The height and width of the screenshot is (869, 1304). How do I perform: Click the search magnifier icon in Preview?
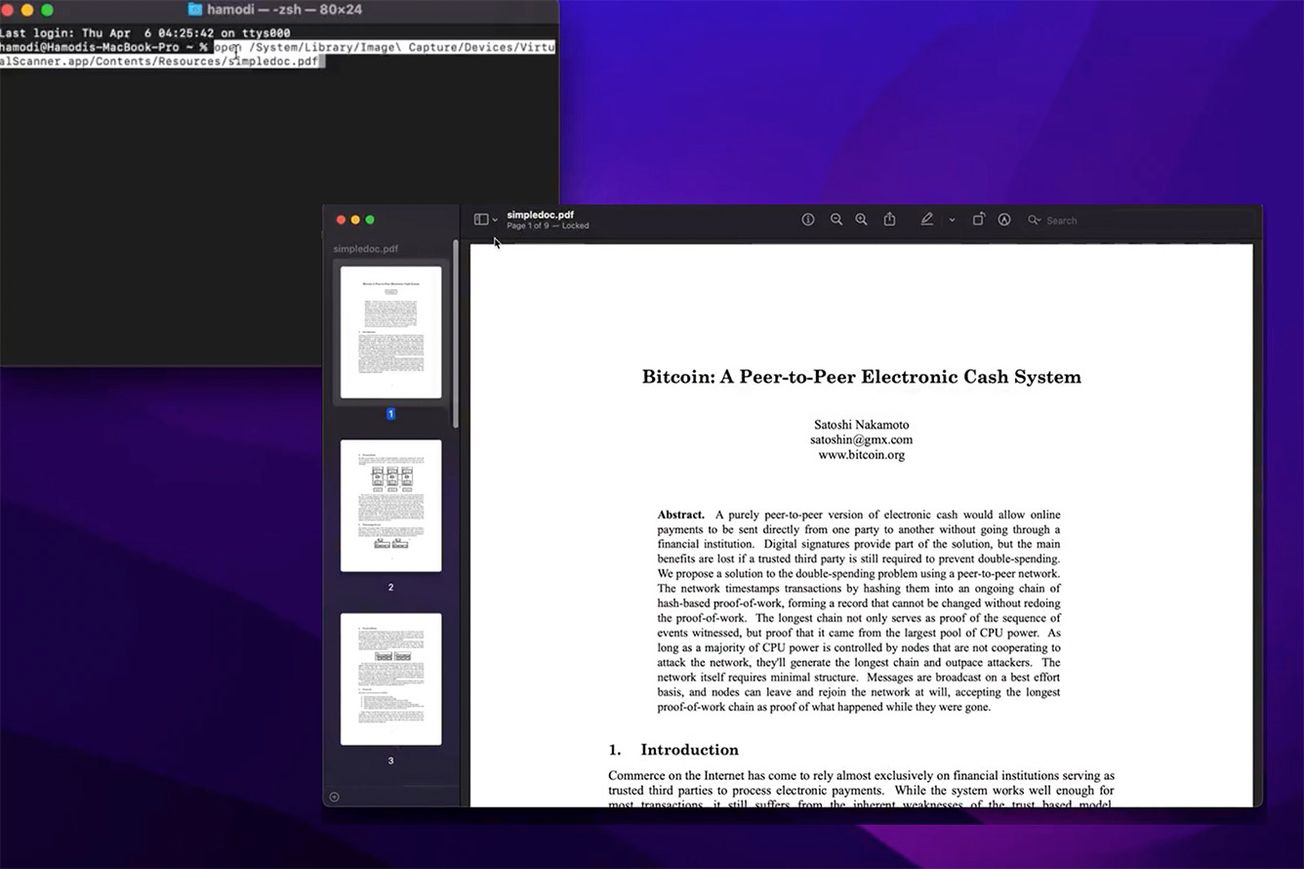(1033, 219)
